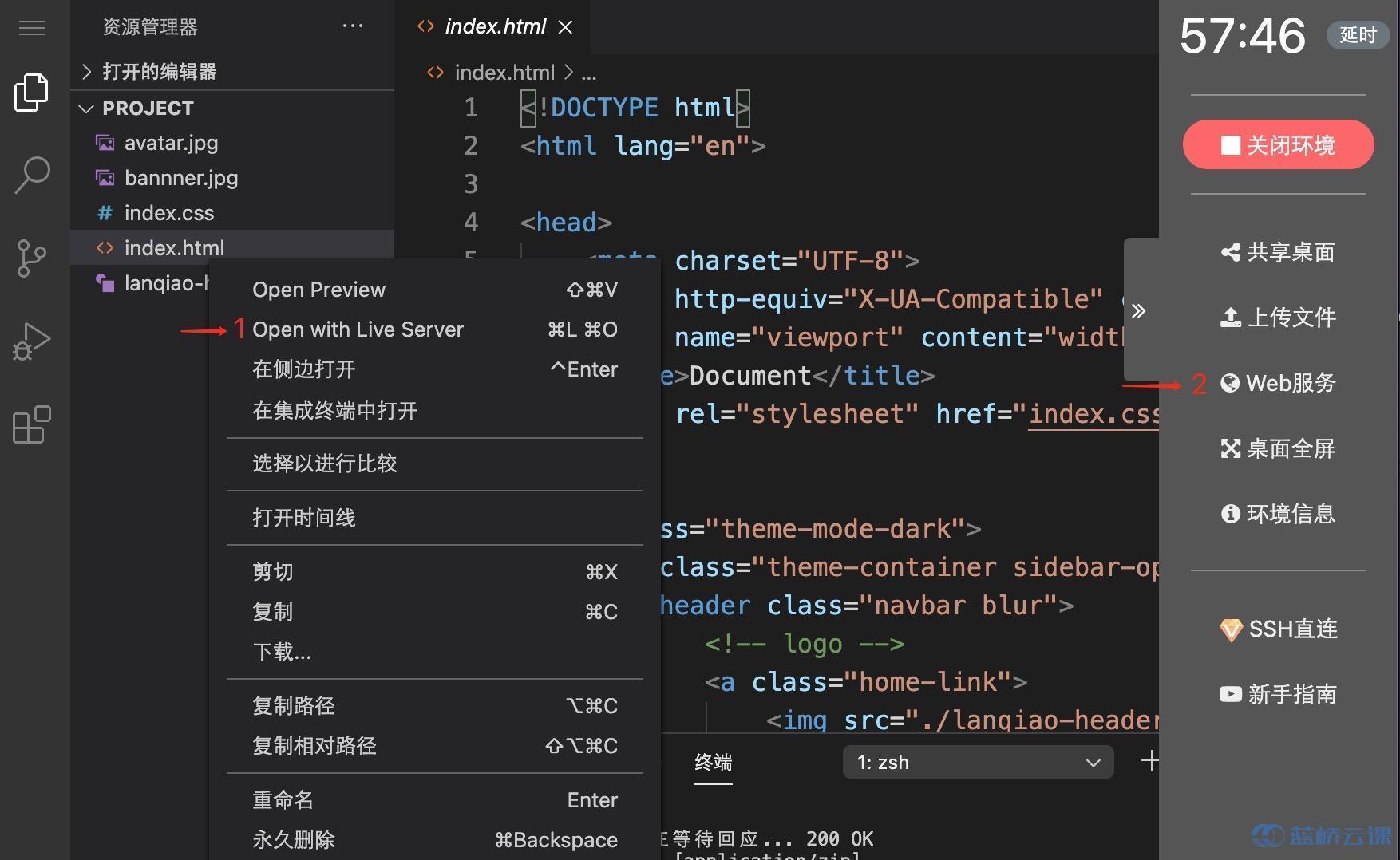
Task: Collapse side panel with double-chevron handle
Action: pos(1139,310)
